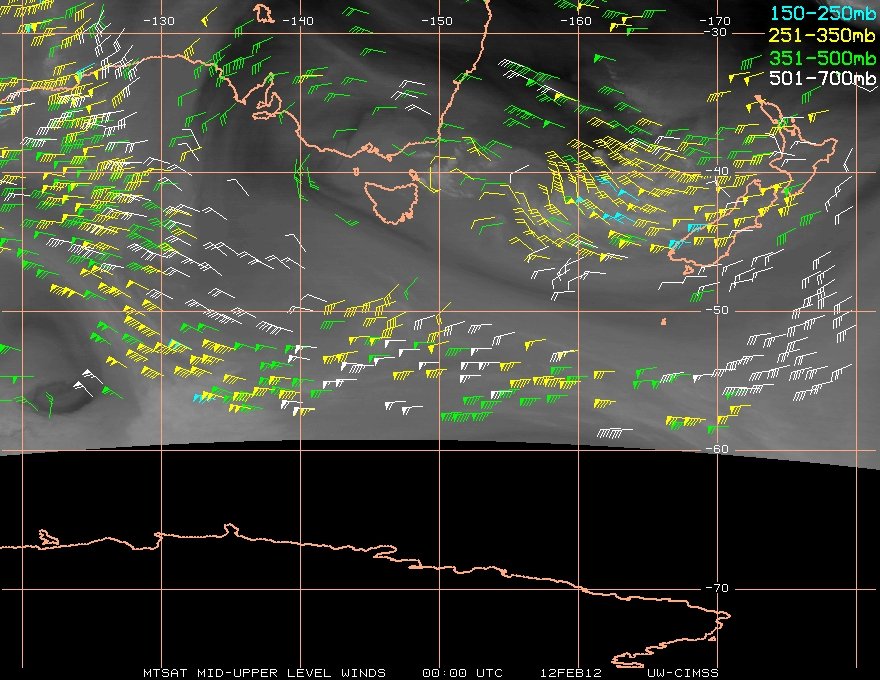Click the -150 longitude label
This screenshot has height=680, width=880.
pos(437,21)
